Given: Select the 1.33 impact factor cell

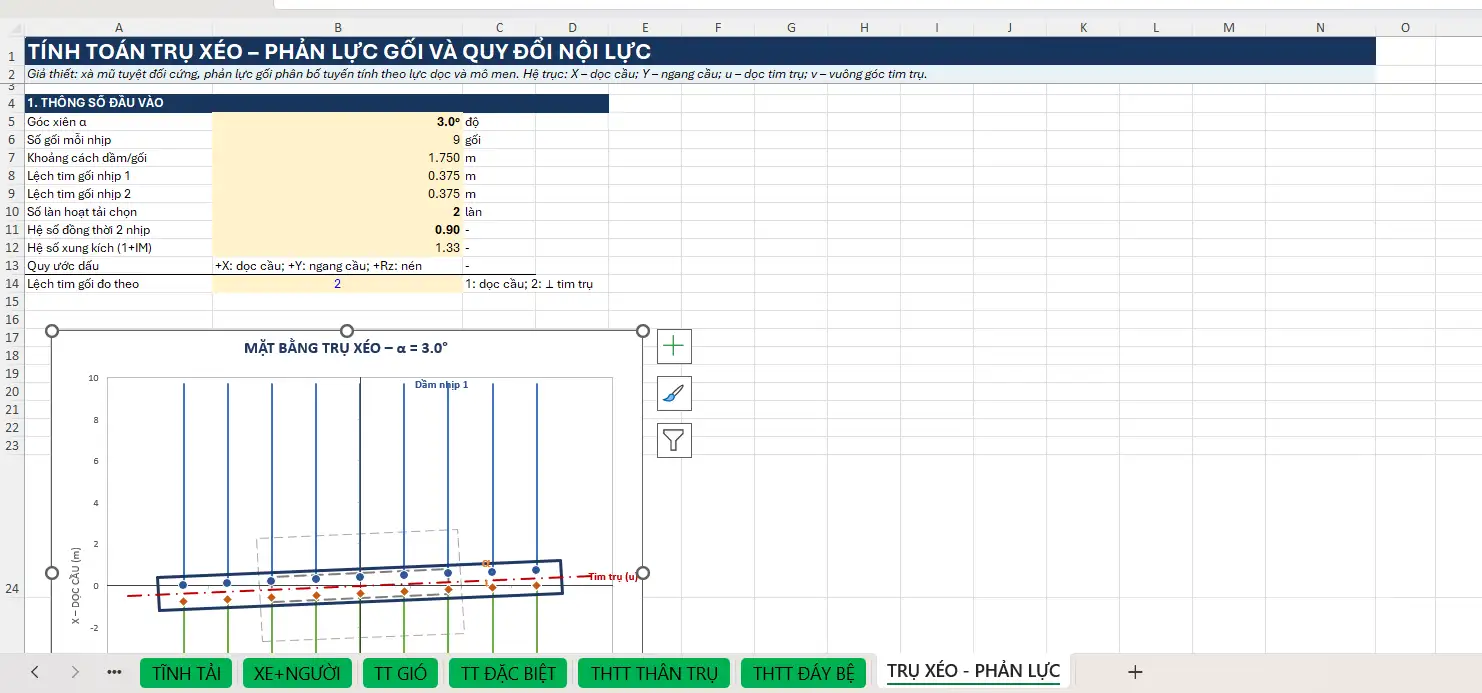Looking at the screenshot, I should point(337,248).
